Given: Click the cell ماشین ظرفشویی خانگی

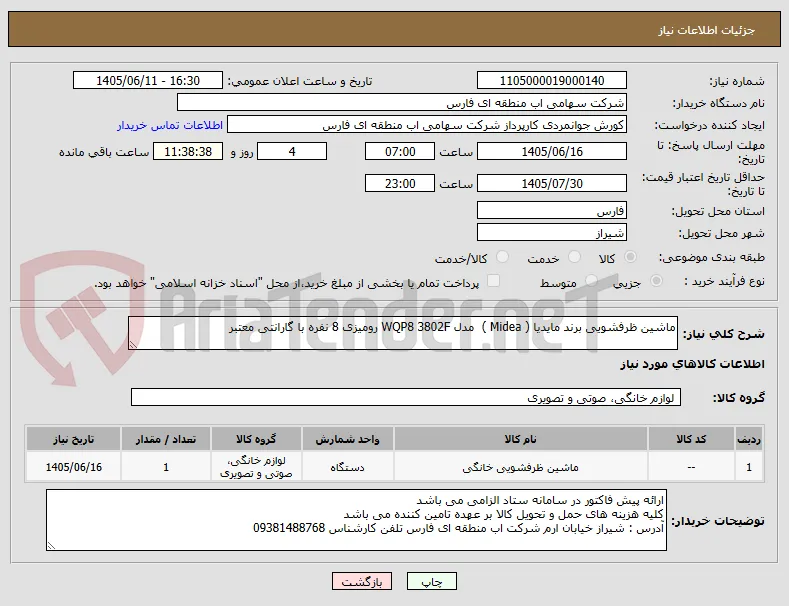Looking at the screenshot, I should coord(520,467).
